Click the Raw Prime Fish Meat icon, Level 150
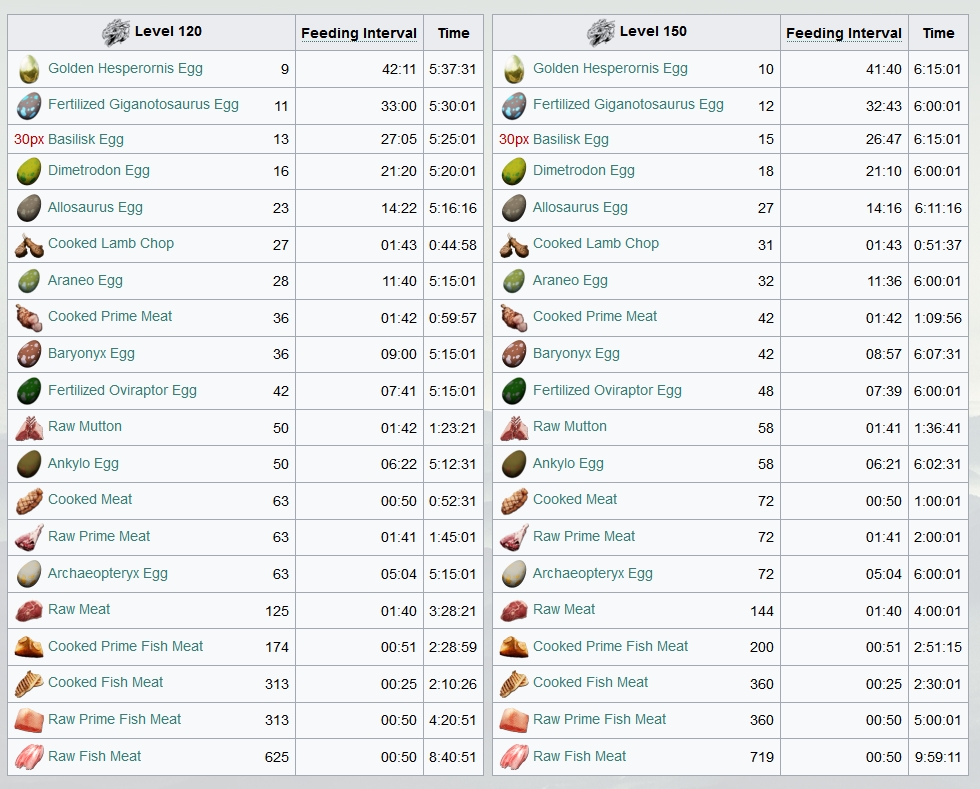The height and width of the screenshot is (789, 980). [514, 720]
